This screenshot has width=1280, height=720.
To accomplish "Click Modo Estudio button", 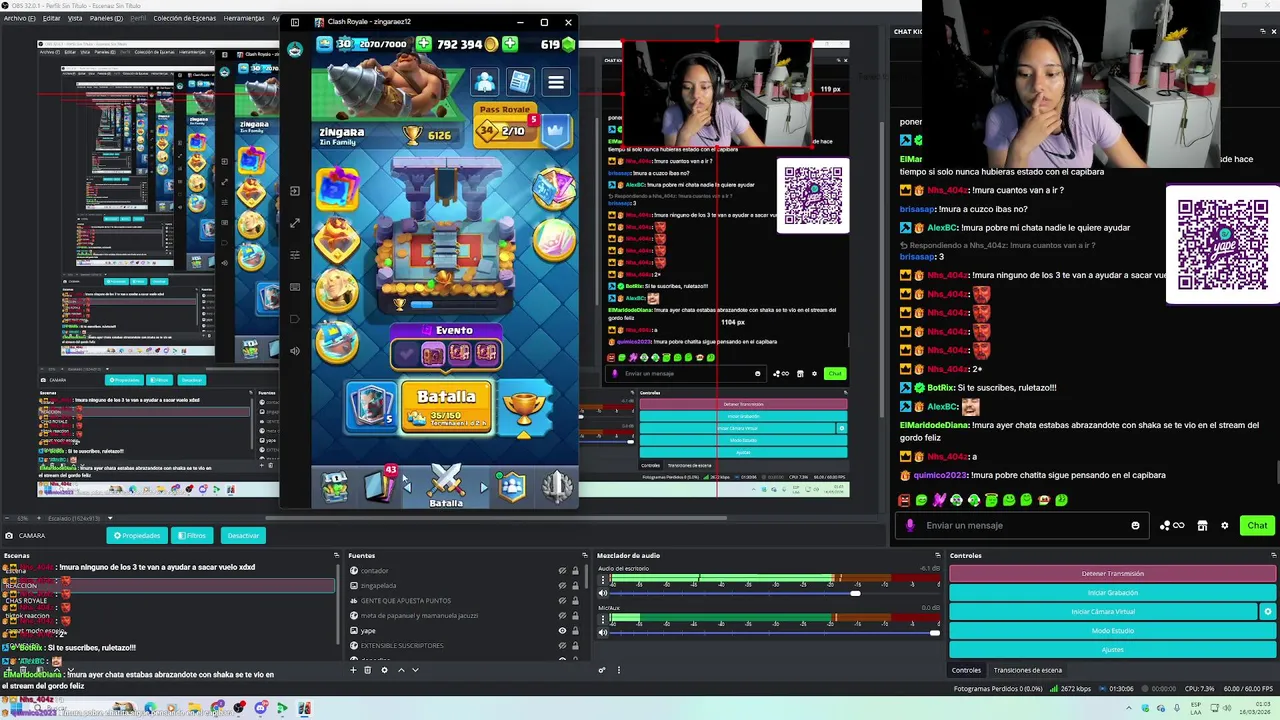I will click(1112, 631).
